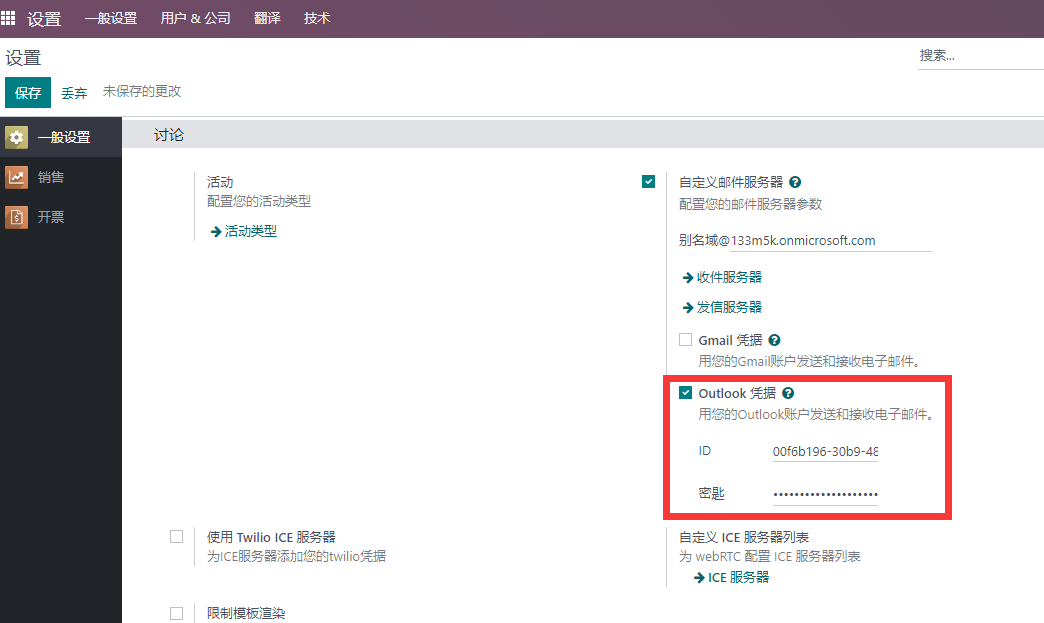Click the 自定义 ICE 服务器列表 label
This screenshot has height=623, width=1044.
744,537
